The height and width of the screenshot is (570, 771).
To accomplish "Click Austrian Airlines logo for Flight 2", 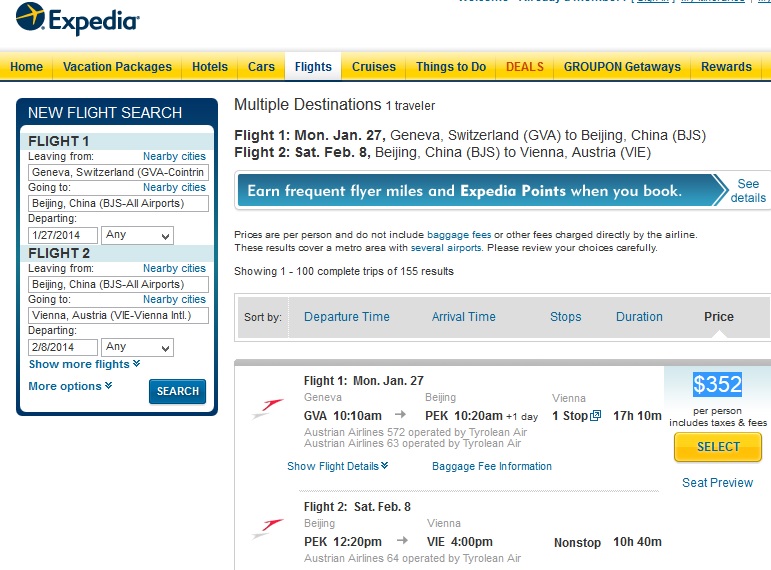I will 267,529.
